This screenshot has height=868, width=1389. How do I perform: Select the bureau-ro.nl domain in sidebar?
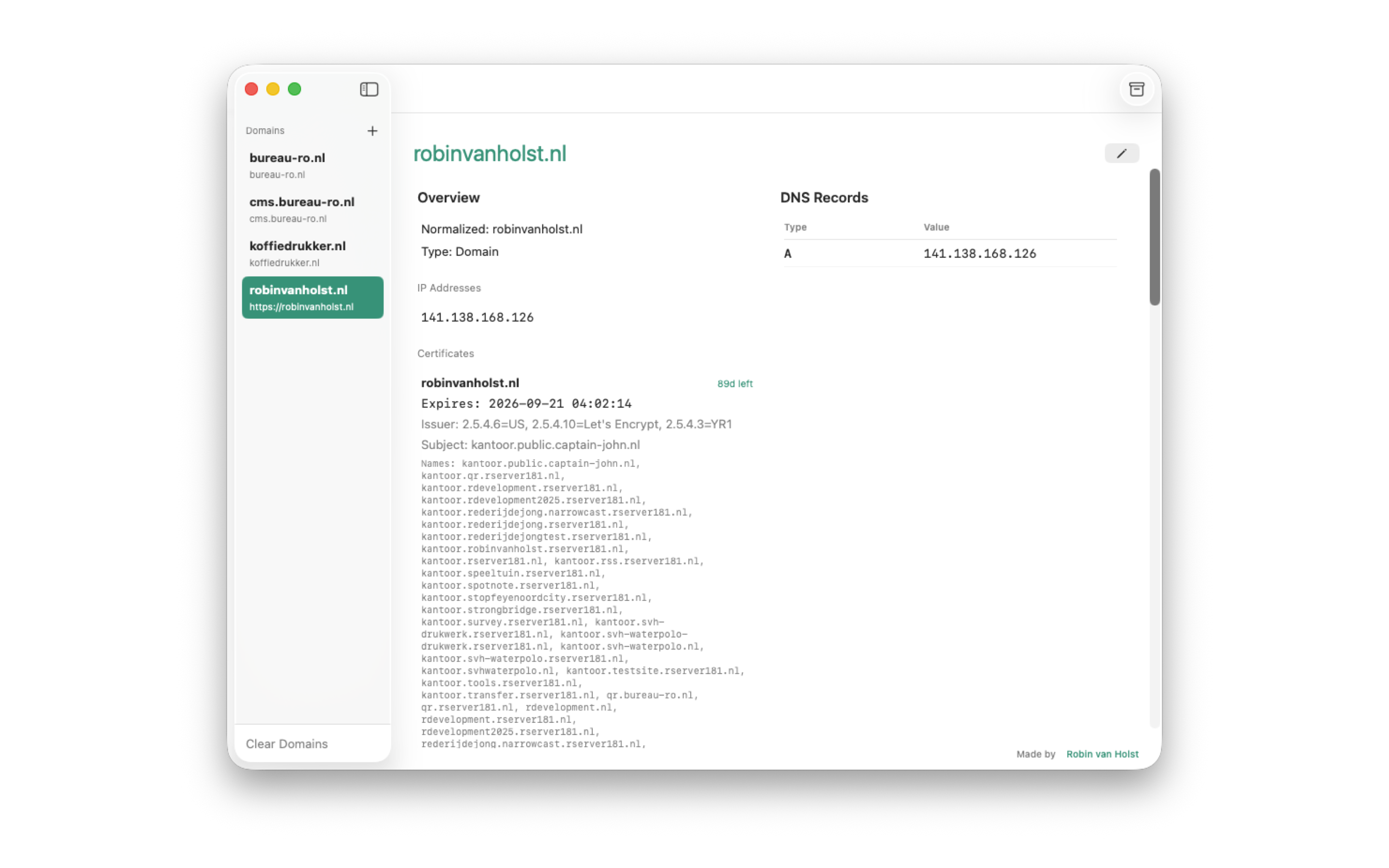point(312,165)
